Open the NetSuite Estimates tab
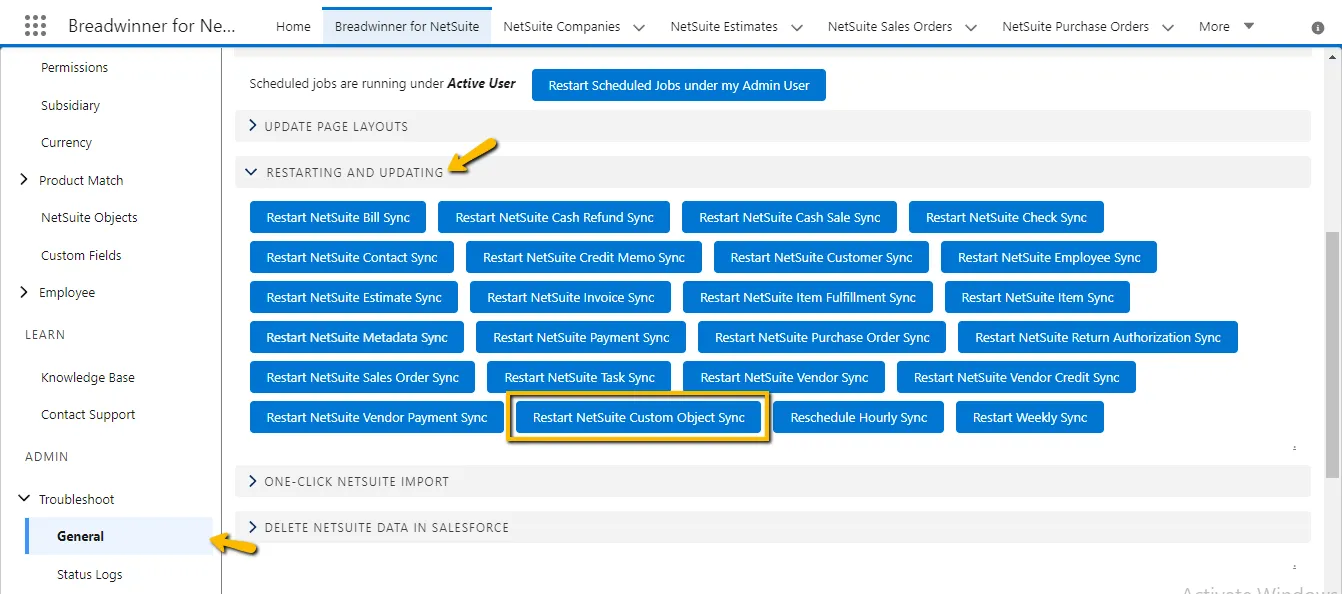1342x594 pixels. pyautogui.click(x=724, y=27)
